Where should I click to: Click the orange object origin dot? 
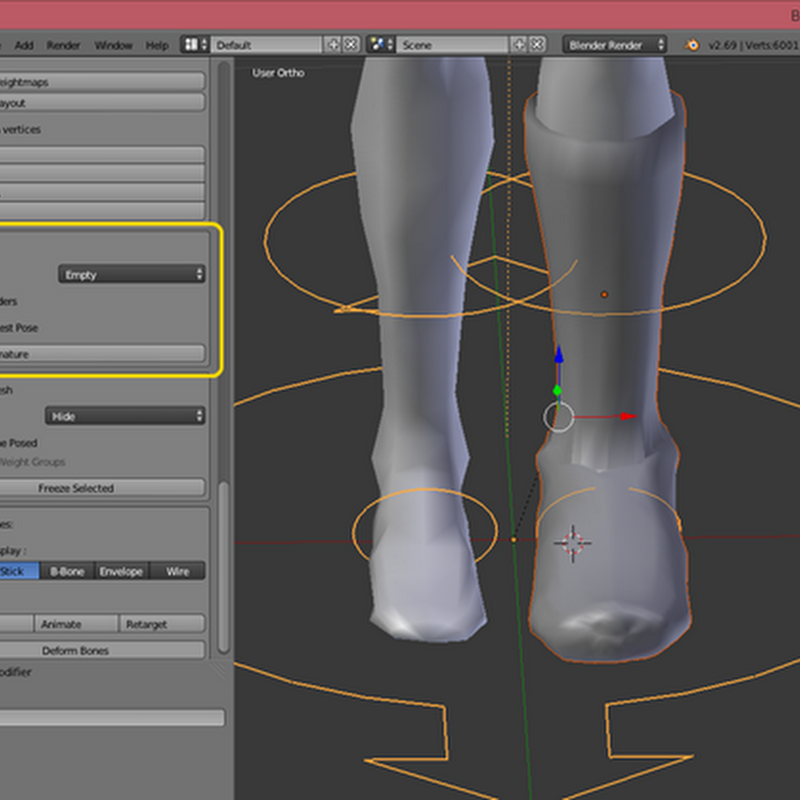pos(604,294)
